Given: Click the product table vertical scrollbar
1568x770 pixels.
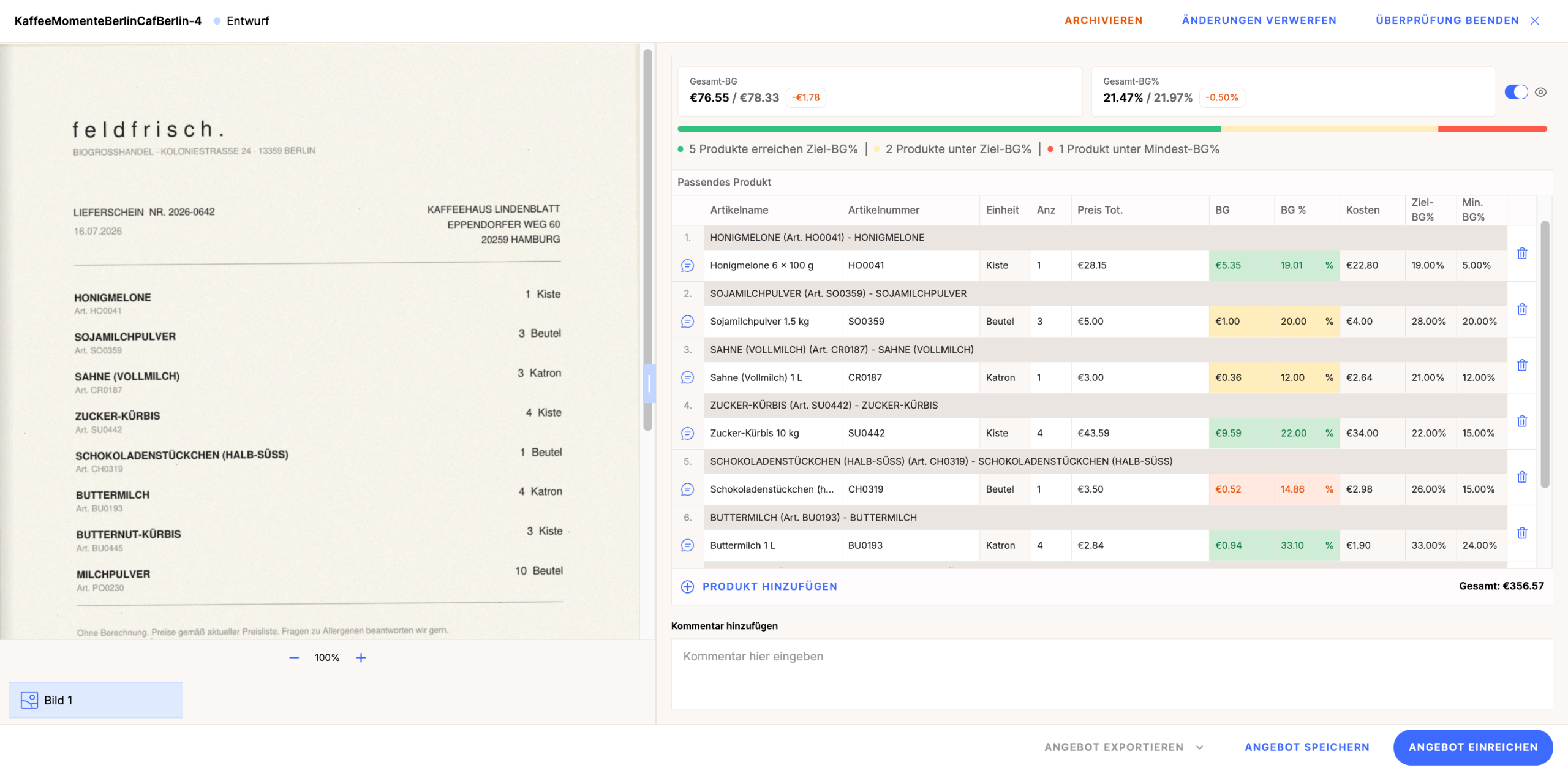Looking at the screenshot, I should [x=1545, y=354].
